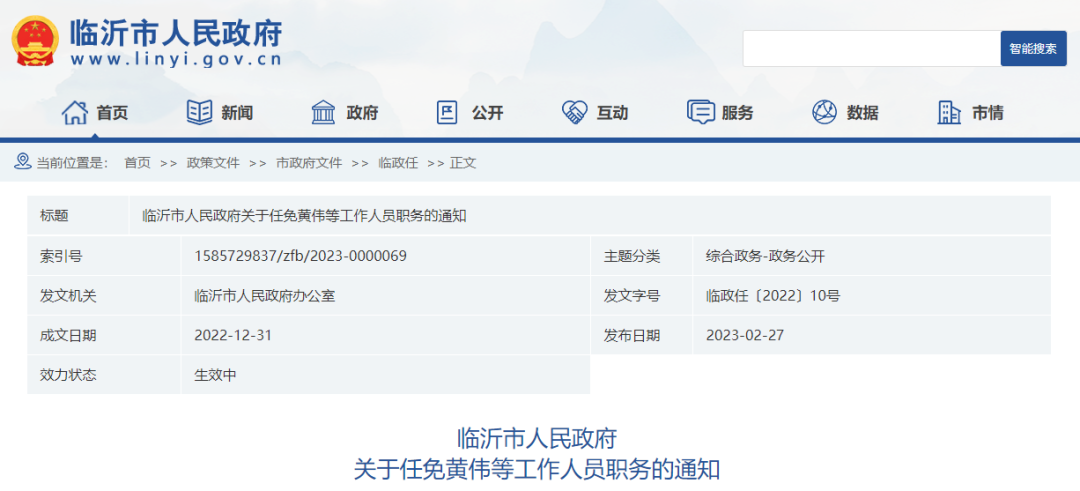Click the article heading 临沂市人民政府
1080x491 pixels.
537,438
